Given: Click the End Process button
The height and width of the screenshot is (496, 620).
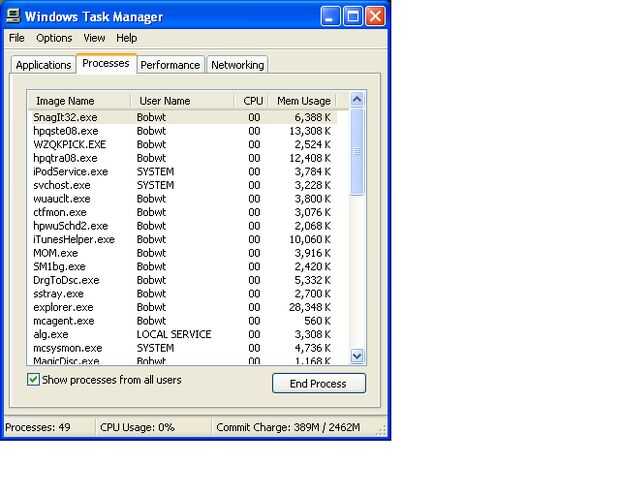Looking at the screenshot, I should click(x=319, y=383).
